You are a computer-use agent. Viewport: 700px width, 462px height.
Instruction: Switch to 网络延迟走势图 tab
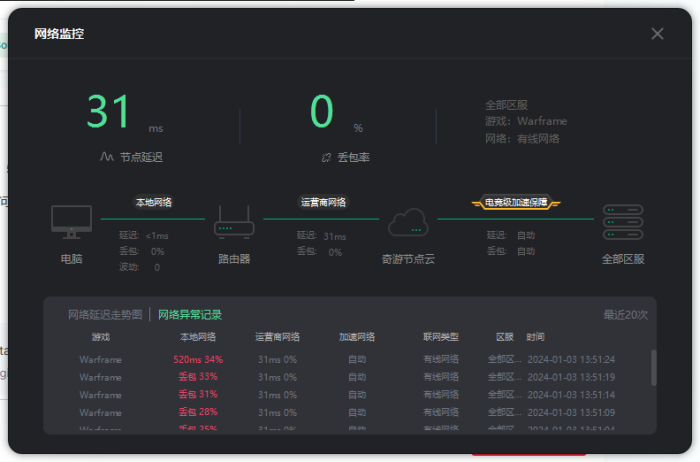[105, 315]
